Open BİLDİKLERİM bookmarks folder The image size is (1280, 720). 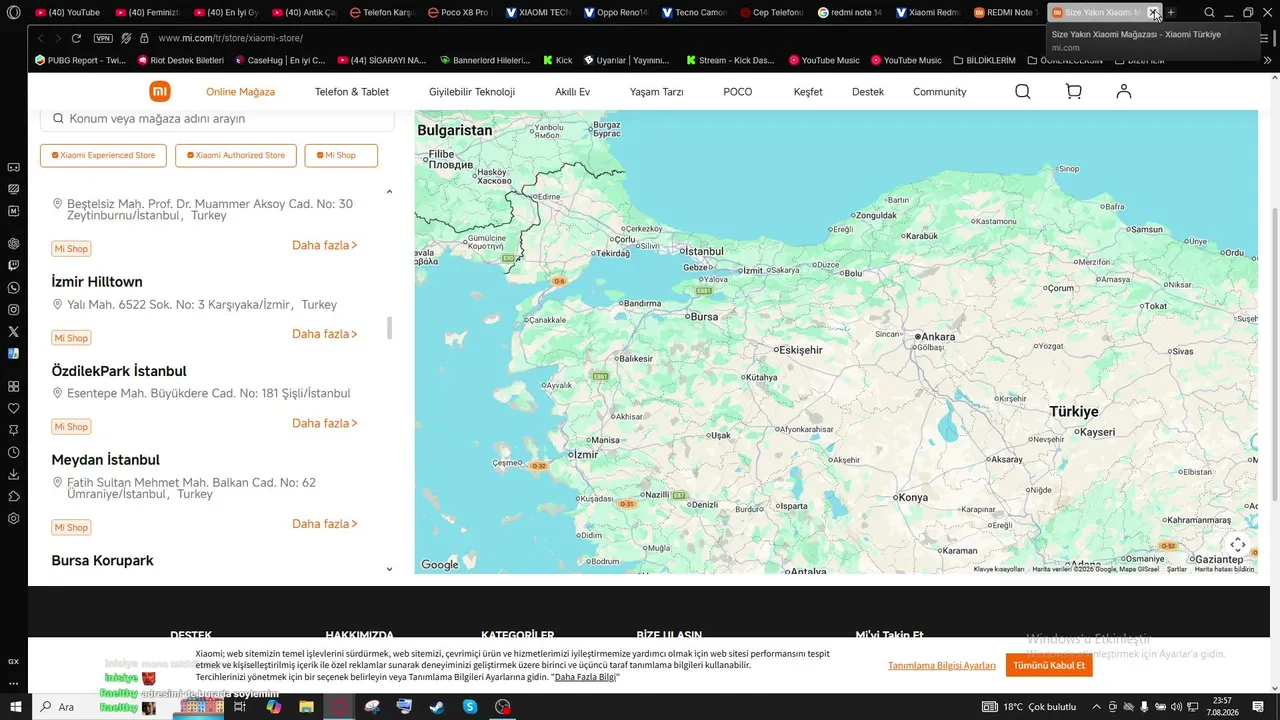coord(982,60)
